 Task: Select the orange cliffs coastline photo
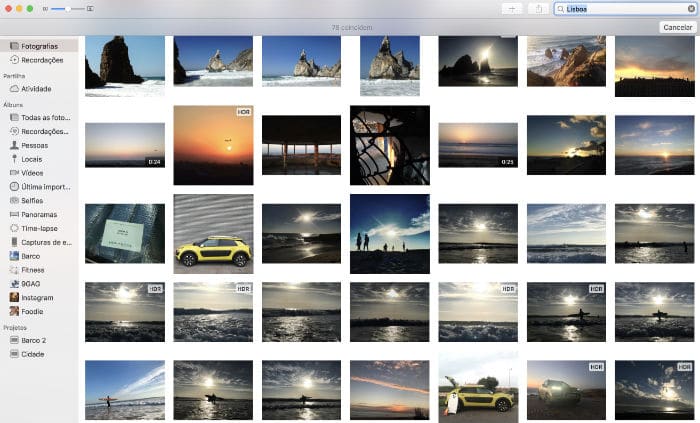pyautogui.click(x=567, y=61)
